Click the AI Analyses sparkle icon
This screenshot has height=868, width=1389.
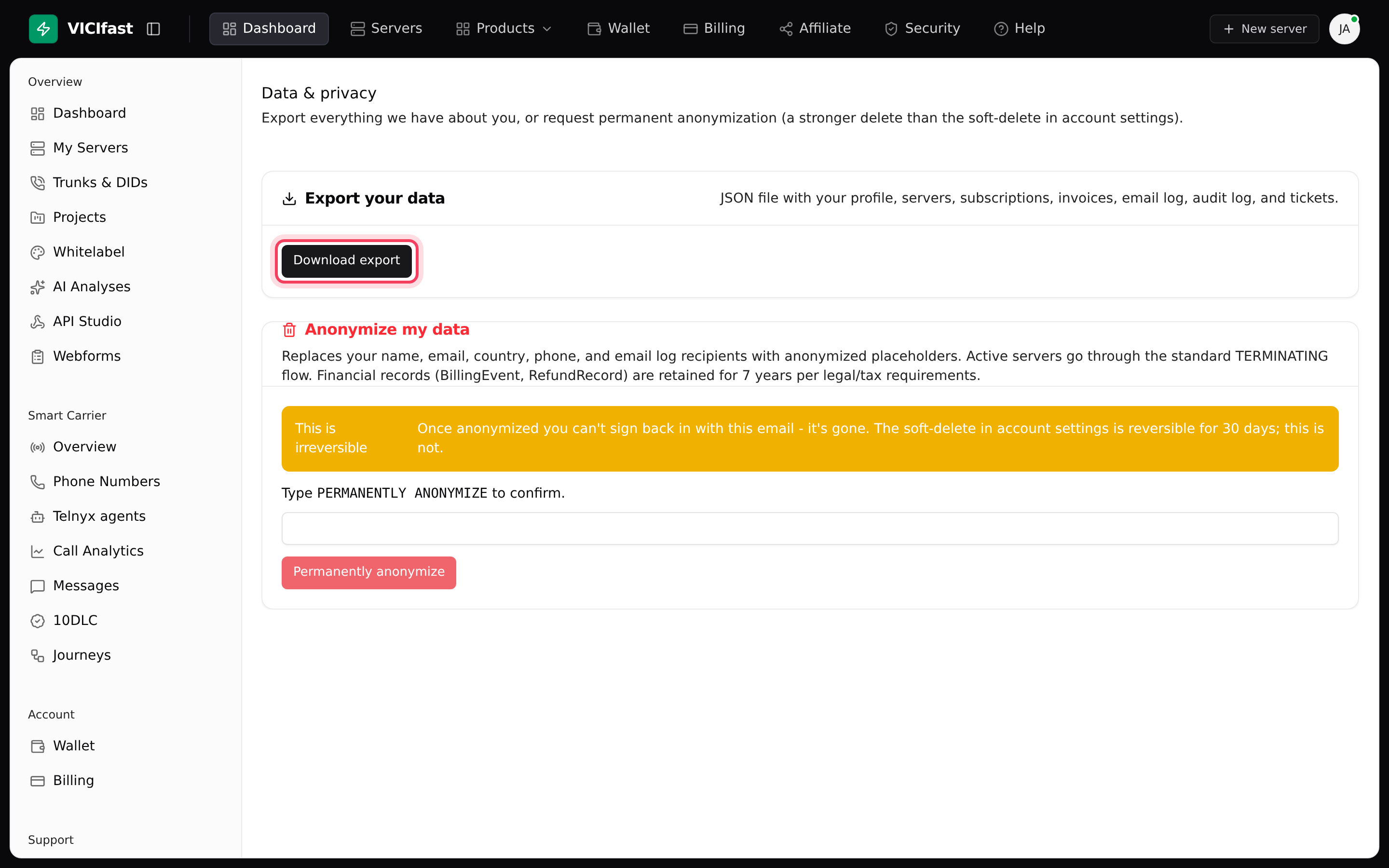[x=37, y=287]
